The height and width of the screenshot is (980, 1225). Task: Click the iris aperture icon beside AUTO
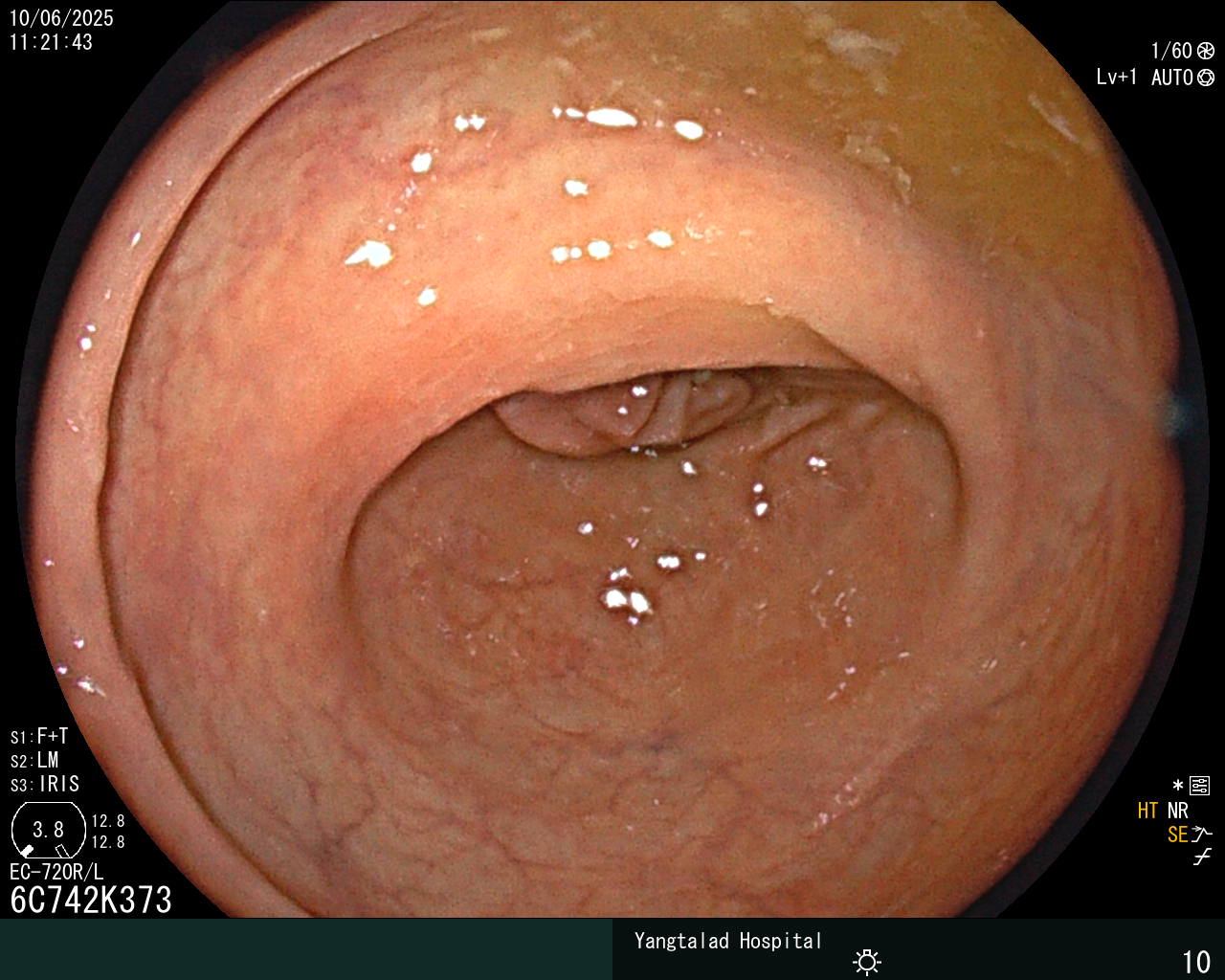pyautogui.click(x=1206, y=78)
